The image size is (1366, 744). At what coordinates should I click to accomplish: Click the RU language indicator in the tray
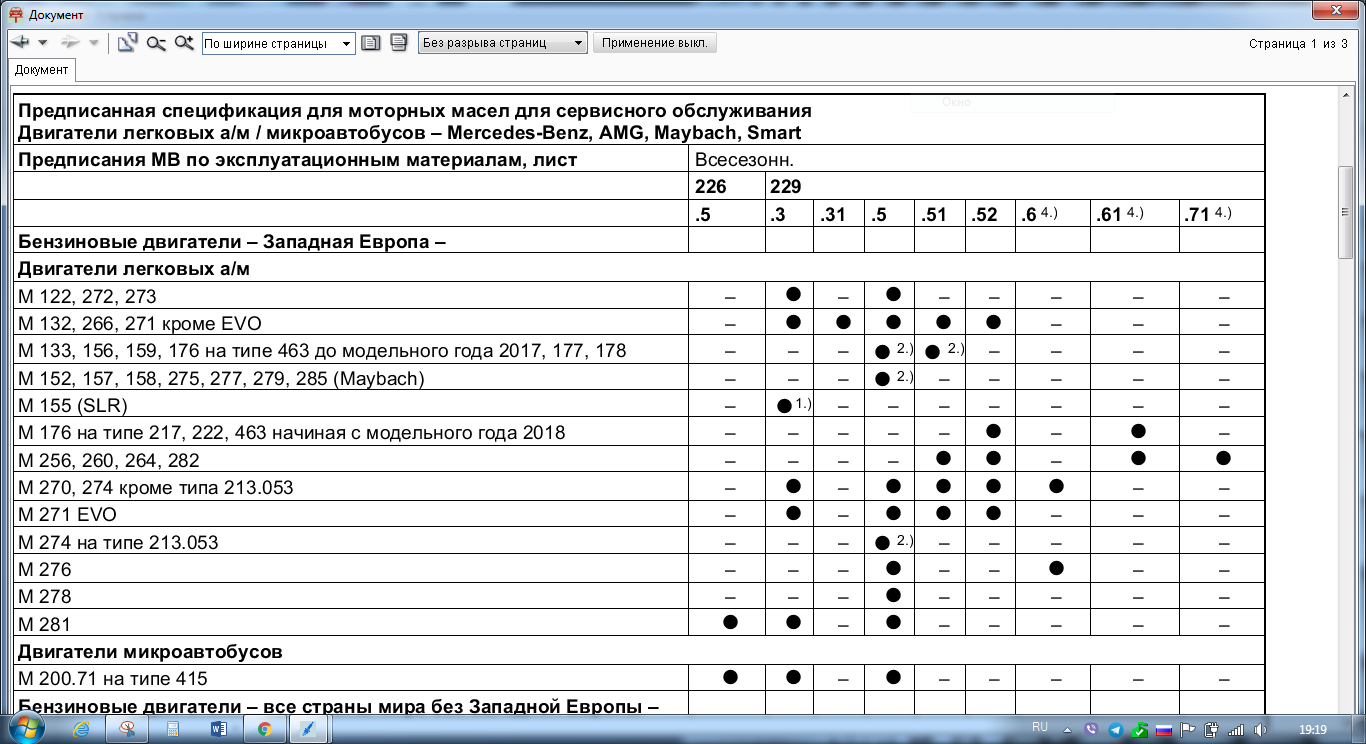point(1039,727)
